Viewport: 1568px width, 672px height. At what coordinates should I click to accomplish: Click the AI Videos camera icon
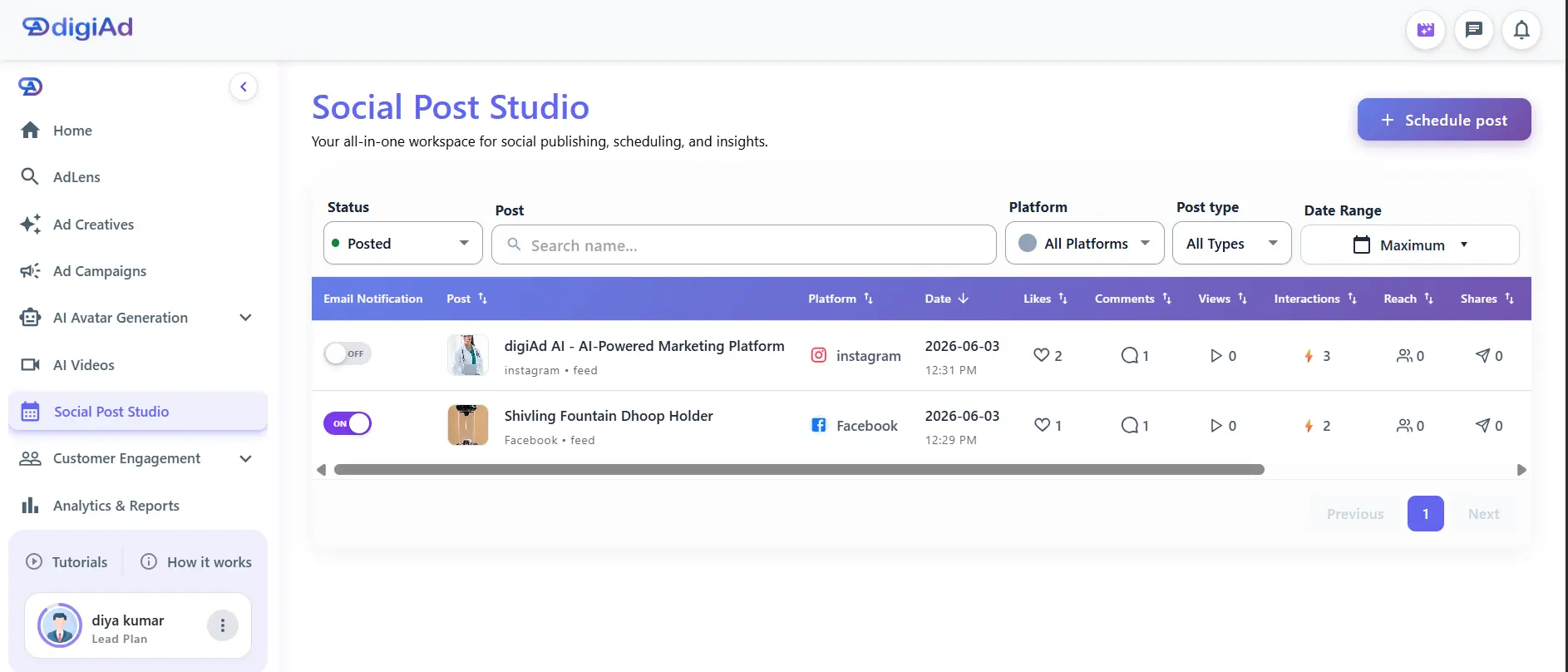click(x=31, y=364)
